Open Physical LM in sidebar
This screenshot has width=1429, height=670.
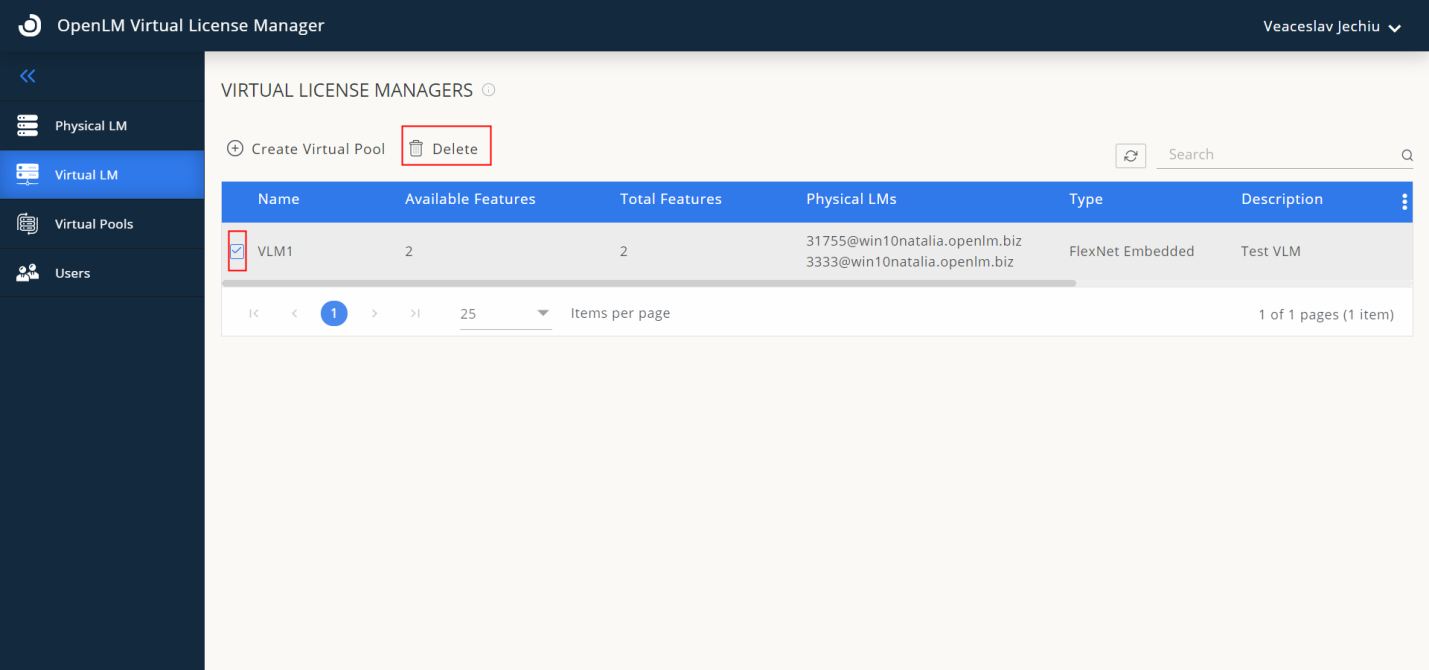coord(91,126)
